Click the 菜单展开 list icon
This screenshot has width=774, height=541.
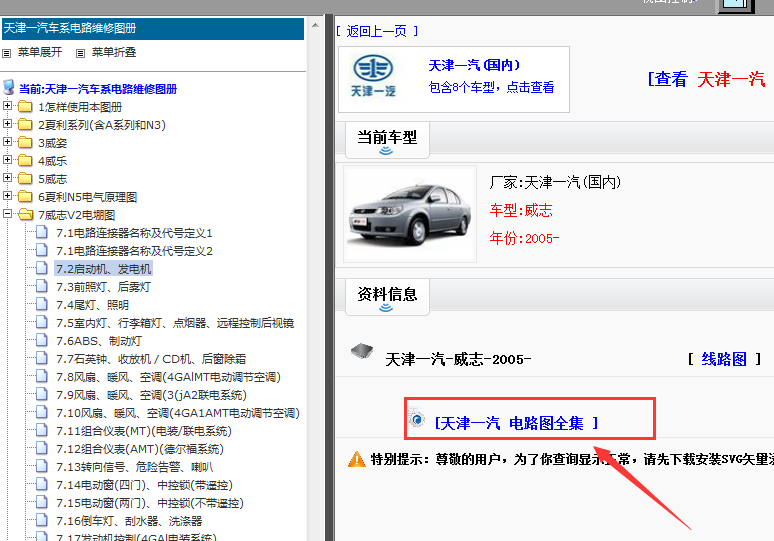point(6,53)
